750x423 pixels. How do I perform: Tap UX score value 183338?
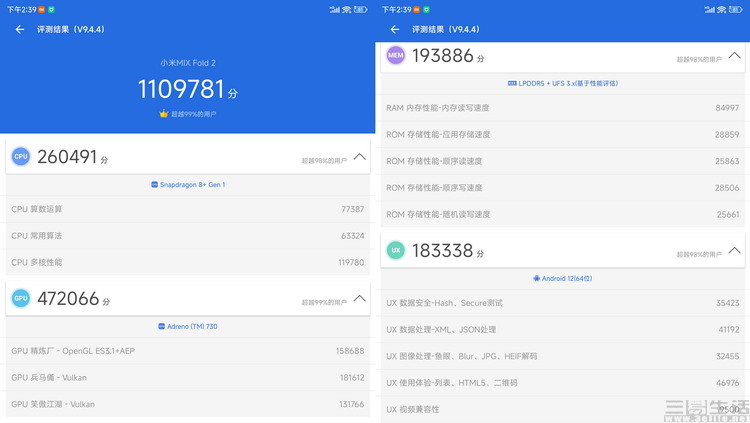443,250
